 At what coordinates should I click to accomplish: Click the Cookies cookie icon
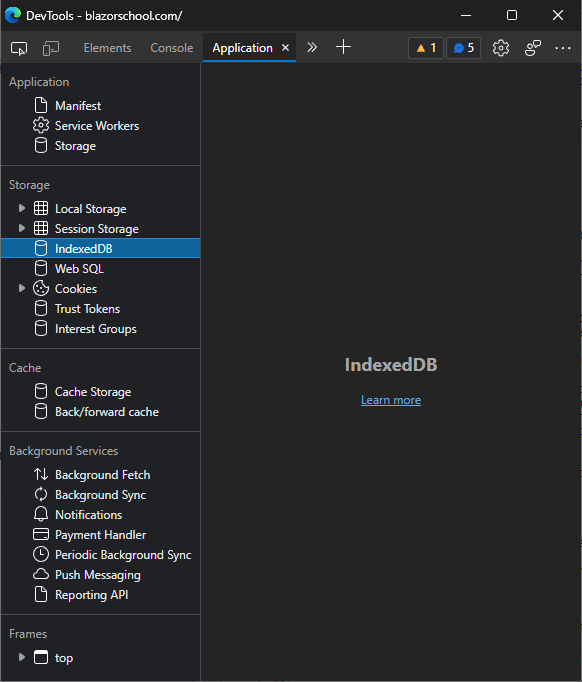41,289
